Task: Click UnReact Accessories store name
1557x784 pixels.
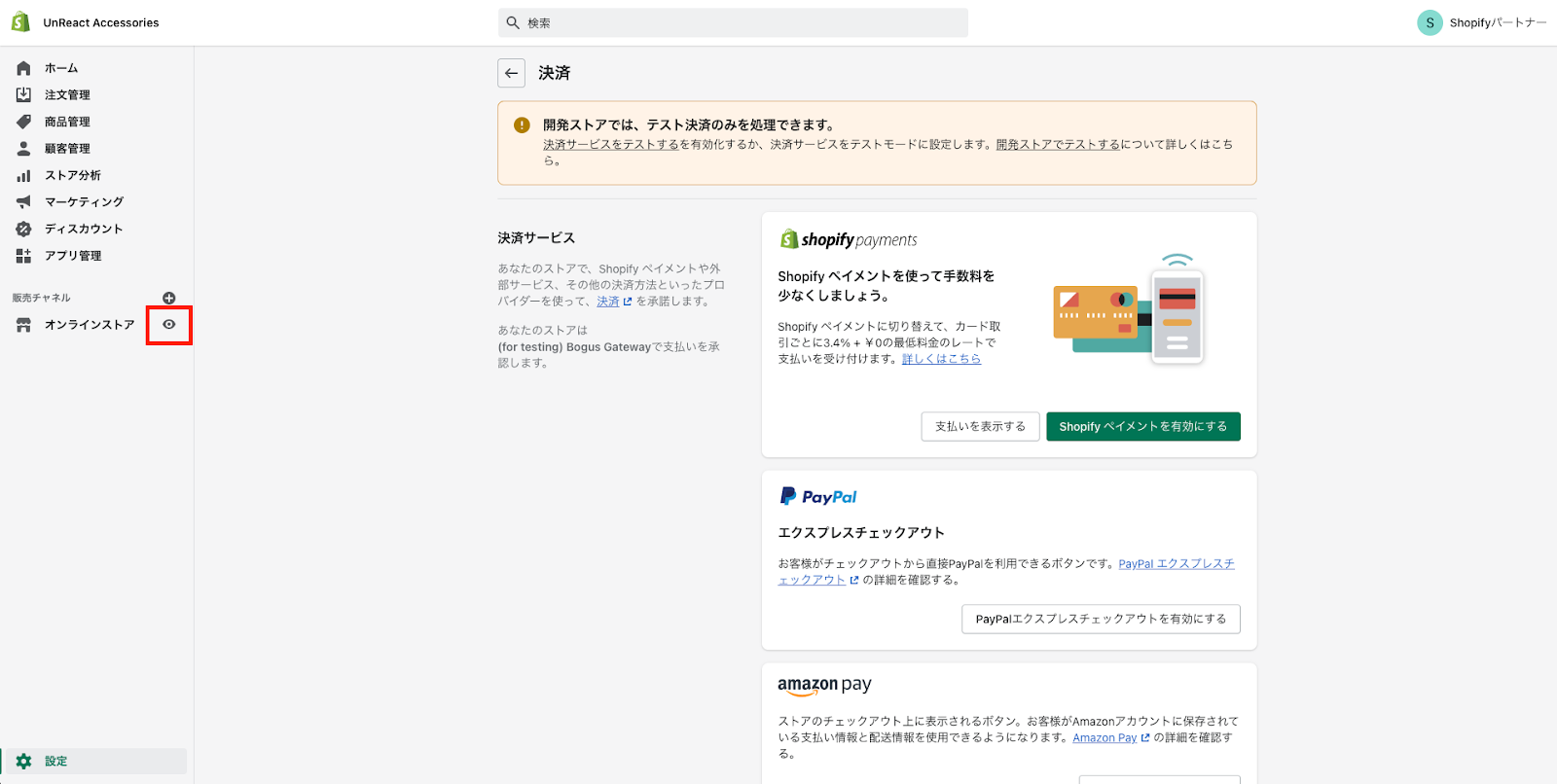Action: pos(101,22)
